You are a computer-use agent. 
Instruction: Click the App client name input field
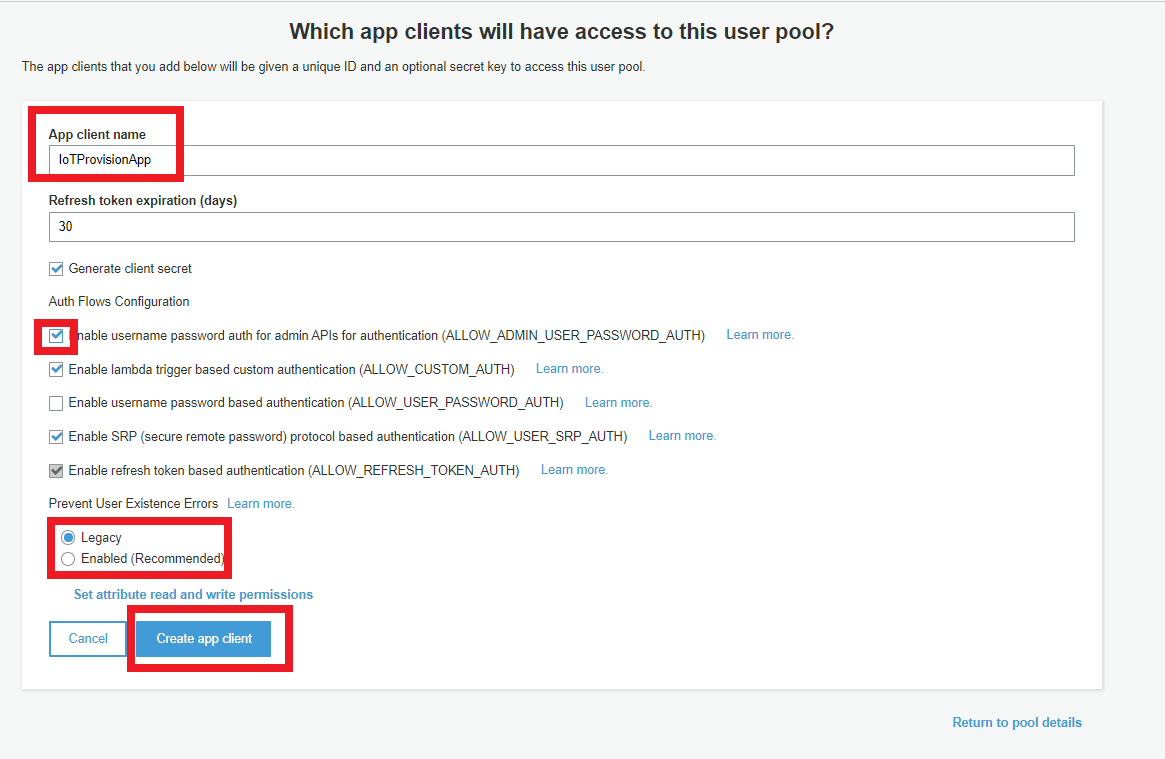pyautogui.click(x=561, y=160)
